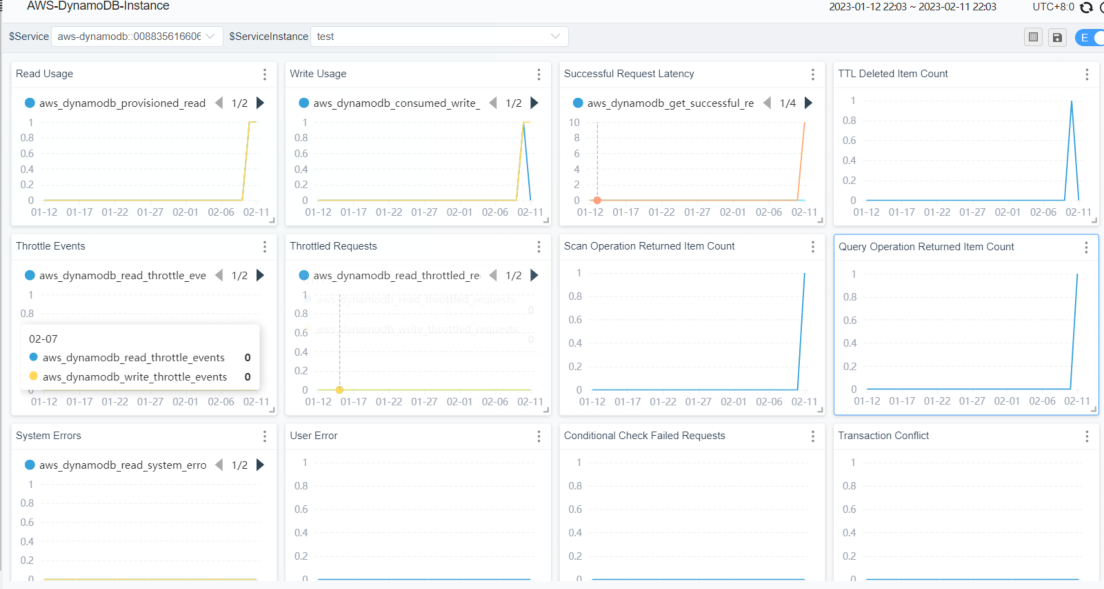Expand the $Service dropdown
Viewport: 1104px width, 589px height.
[137, 37]
